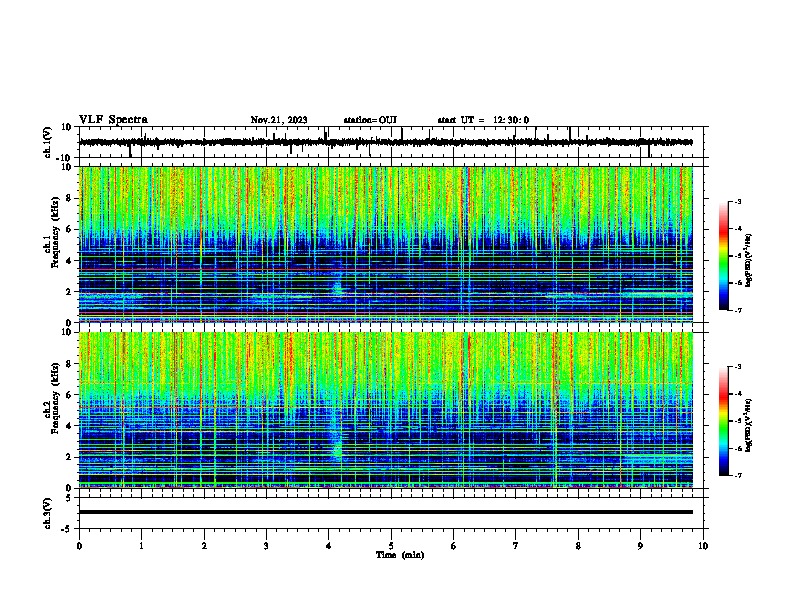Click the "ch.3(V)" axis label
The image size is (792, 612).
point(48,513)
